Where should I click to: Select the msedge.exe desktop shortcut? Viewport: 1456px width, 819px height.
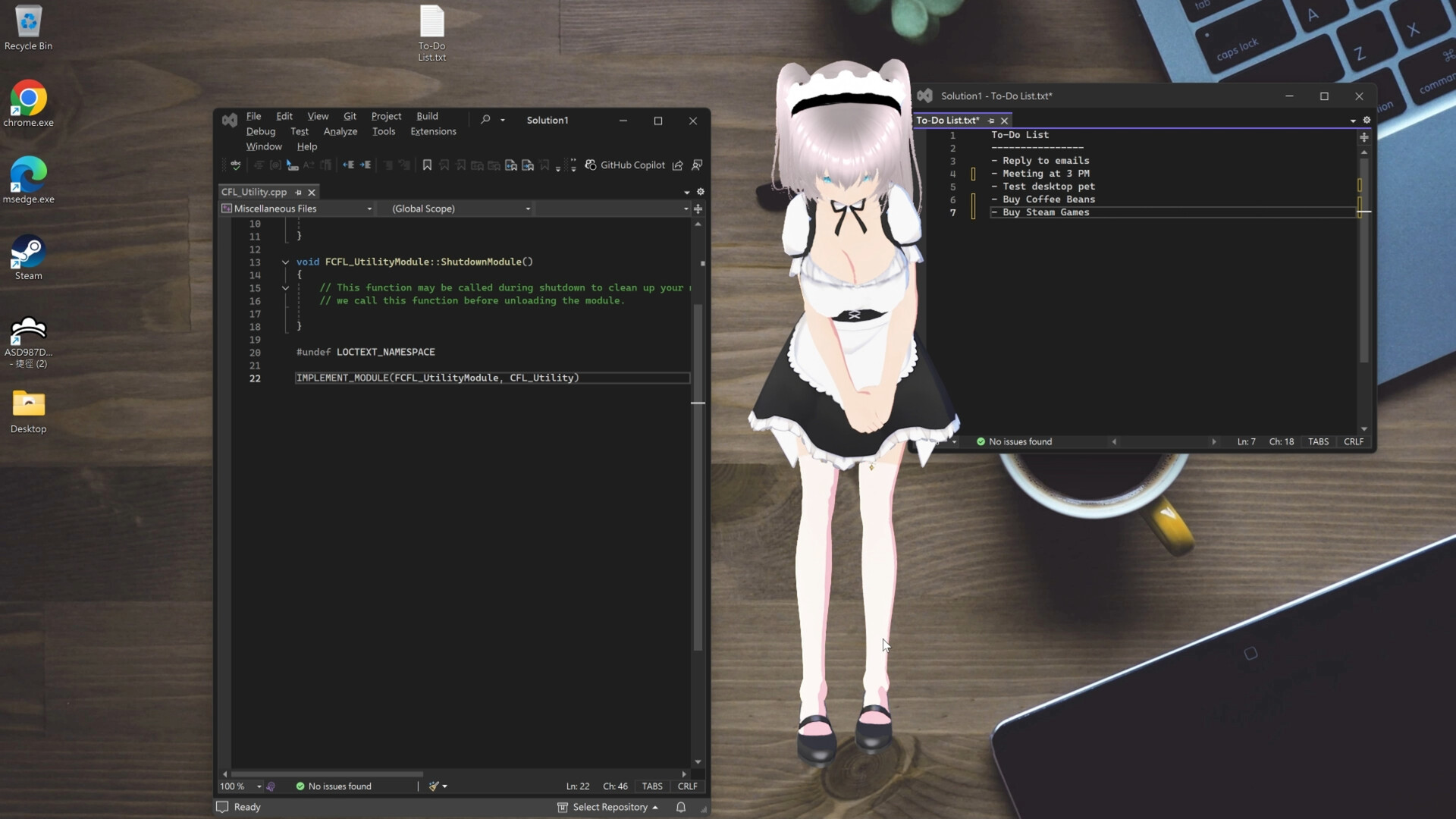tap(28, 180)
